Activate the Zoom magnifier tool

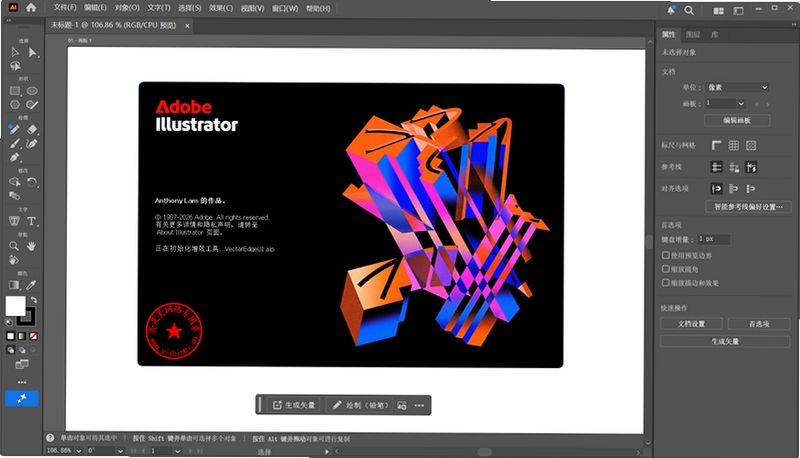point(14,246)
